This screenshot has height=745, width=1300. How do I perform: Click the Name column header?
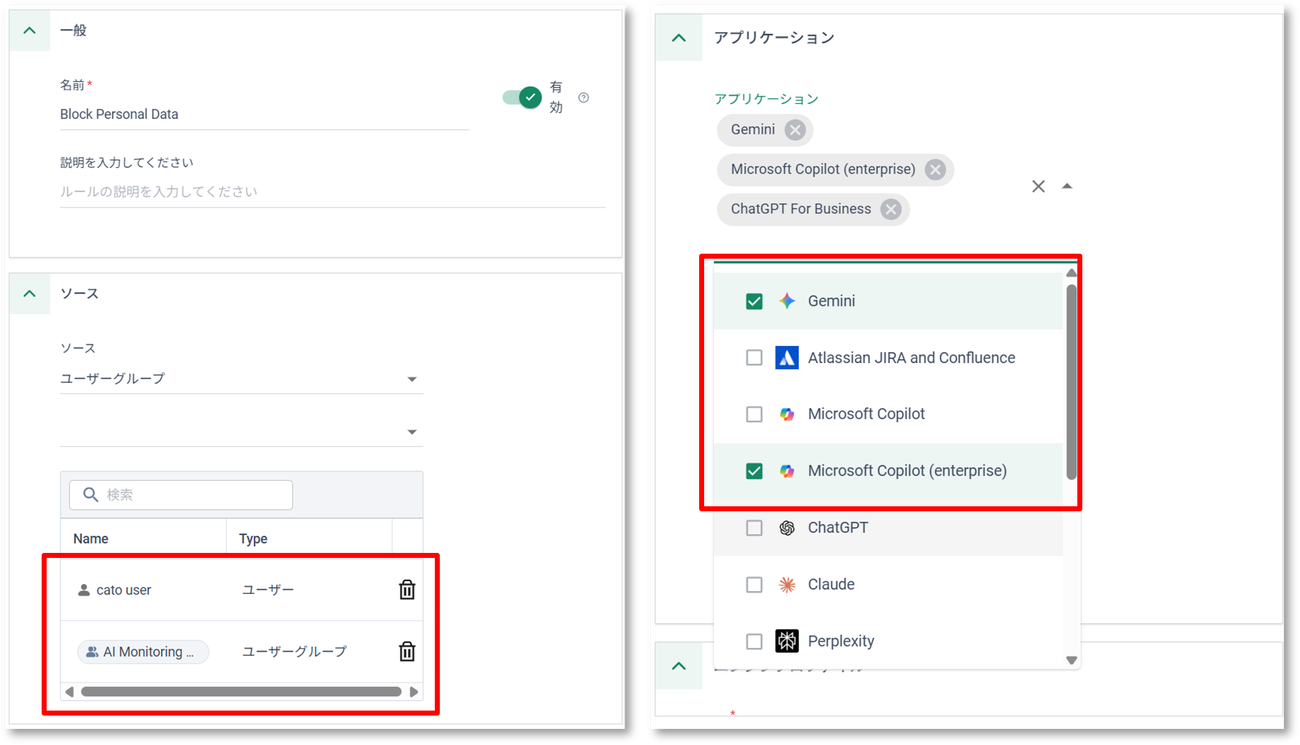click(x=91, y=539)
